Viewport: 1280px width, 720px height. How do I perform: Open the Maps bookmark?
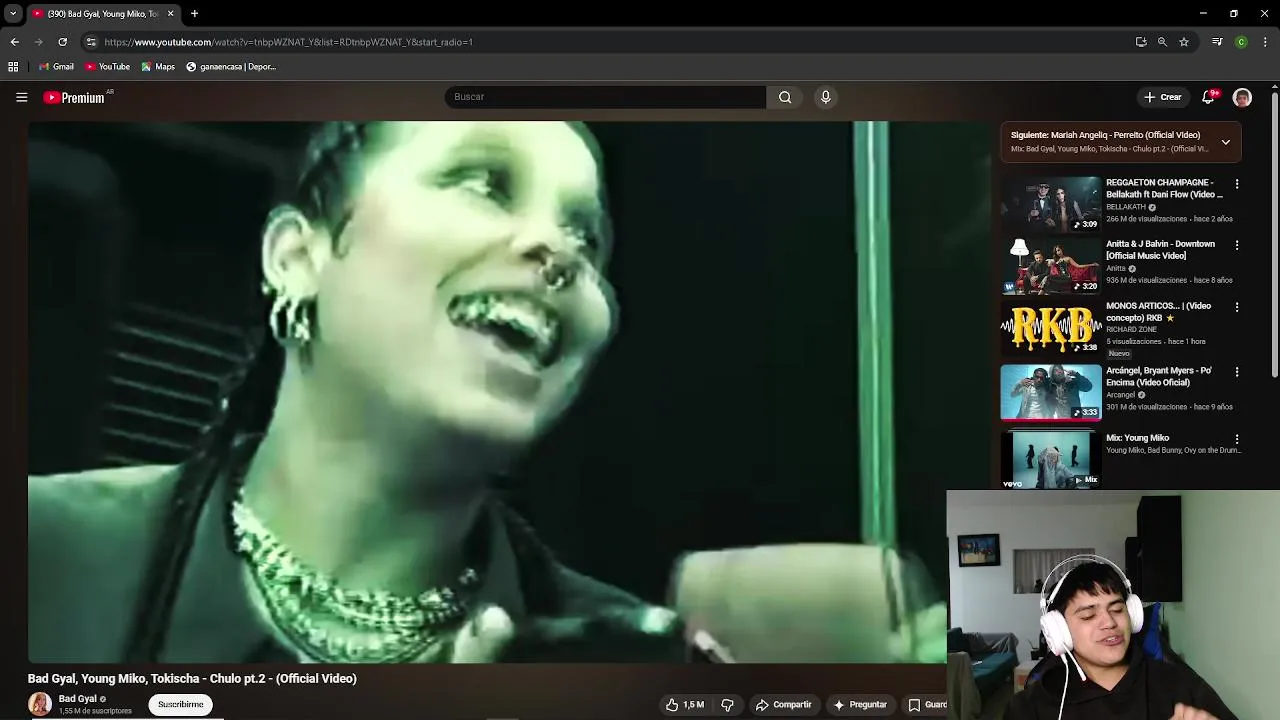158,67
